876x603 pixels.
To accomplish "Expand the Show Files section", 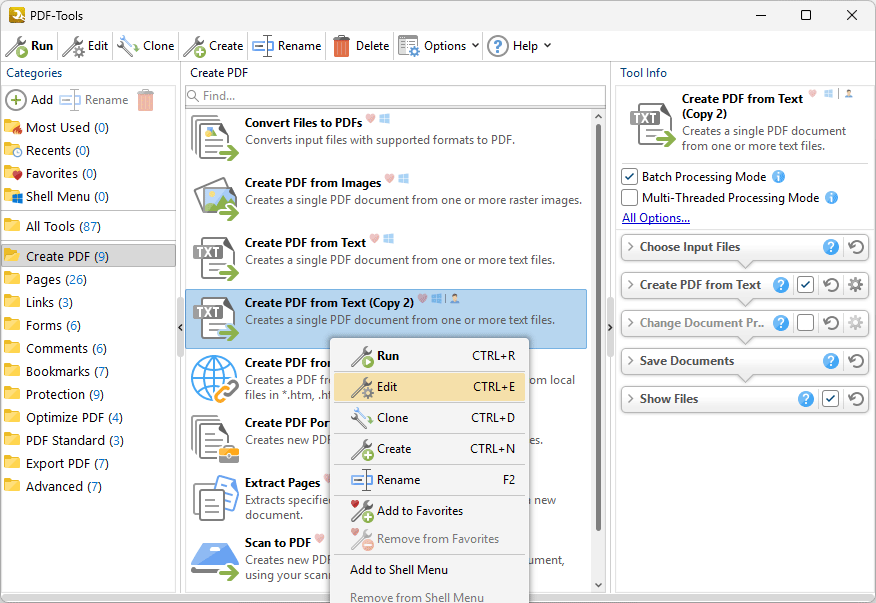I will click(x=630, y=399).
